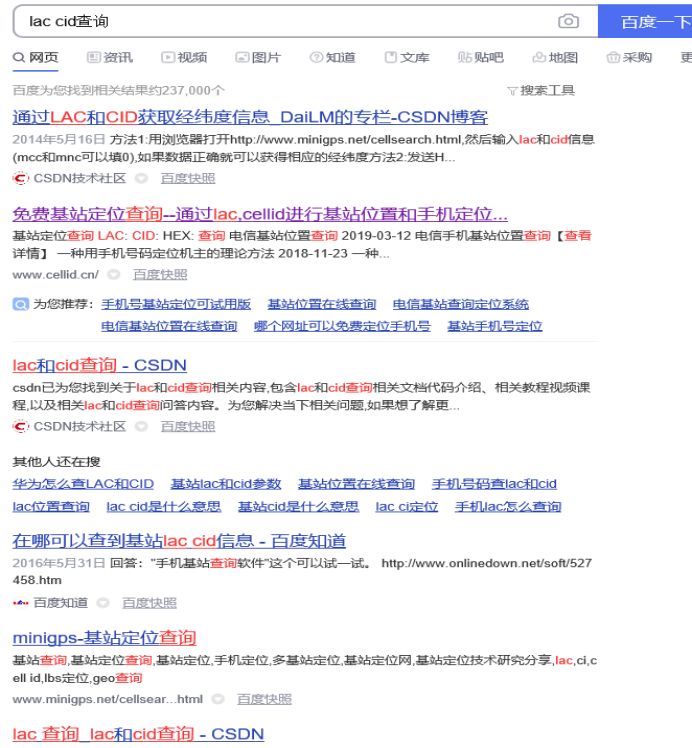Open 百度快照 for the minigps result
The width and height of the screenshot is (692, 748).
tap(264, 699)
